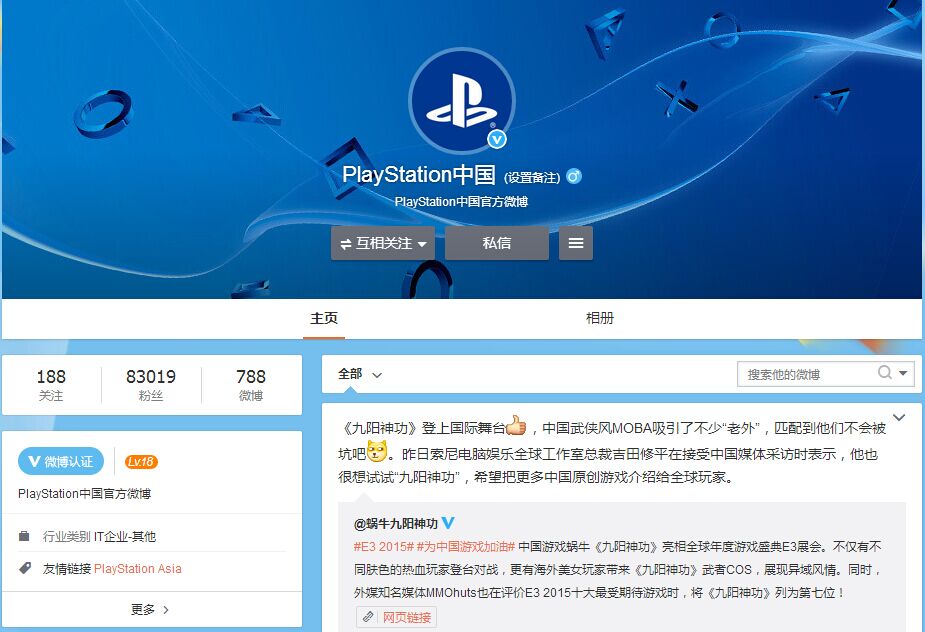Open the hamburger more-options menu button
The image size is (925, 632).
576,243
